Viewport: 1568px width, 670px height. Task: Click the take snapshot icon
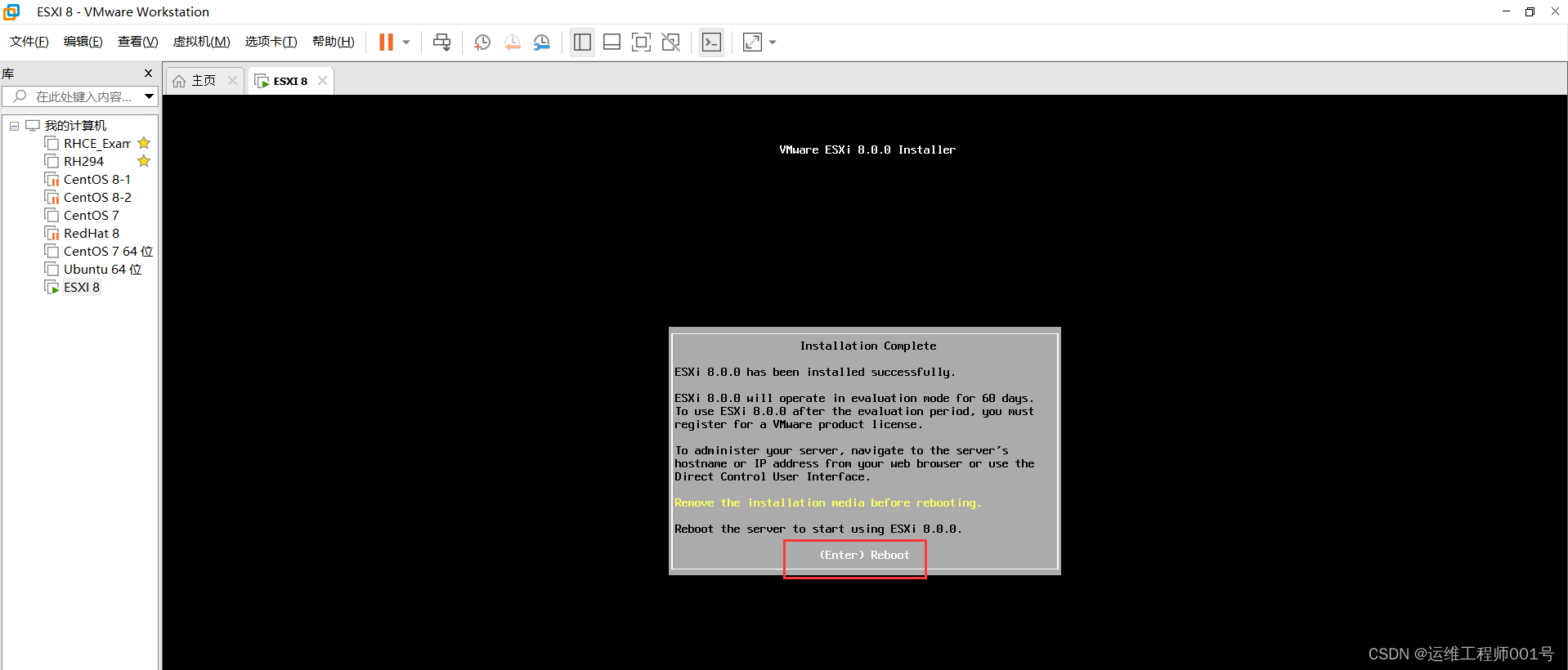482,42
